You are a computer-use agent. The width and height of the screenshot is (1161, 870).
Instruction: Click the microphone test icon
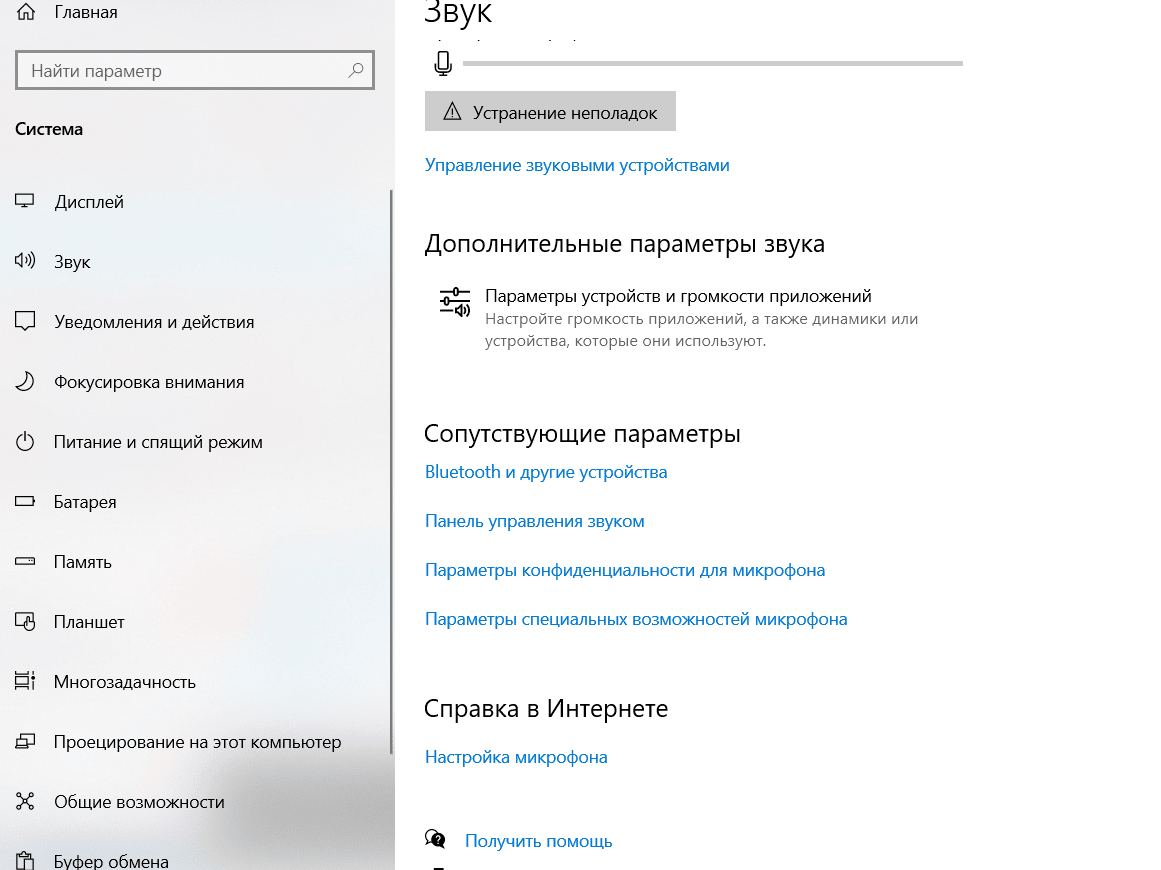click(443, 64)
